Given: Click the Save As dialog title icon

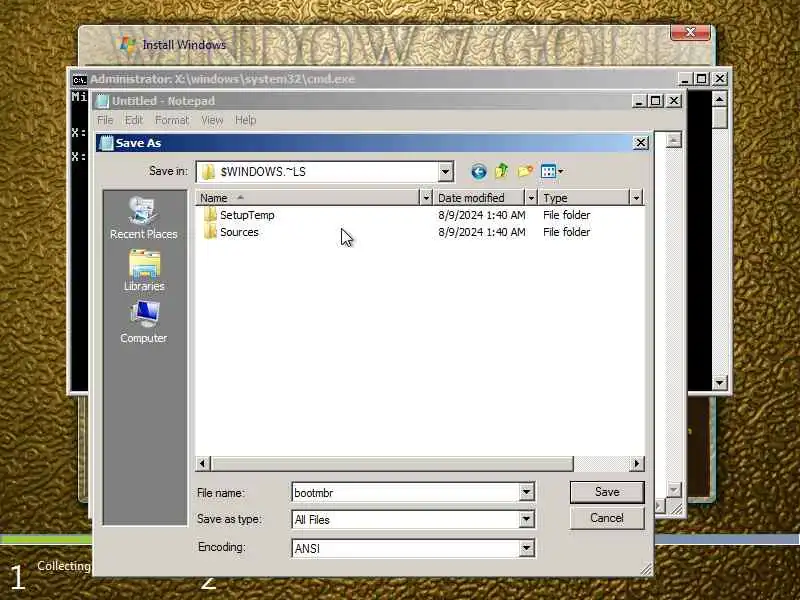Looking at the screenshot, I should [106, 143].
